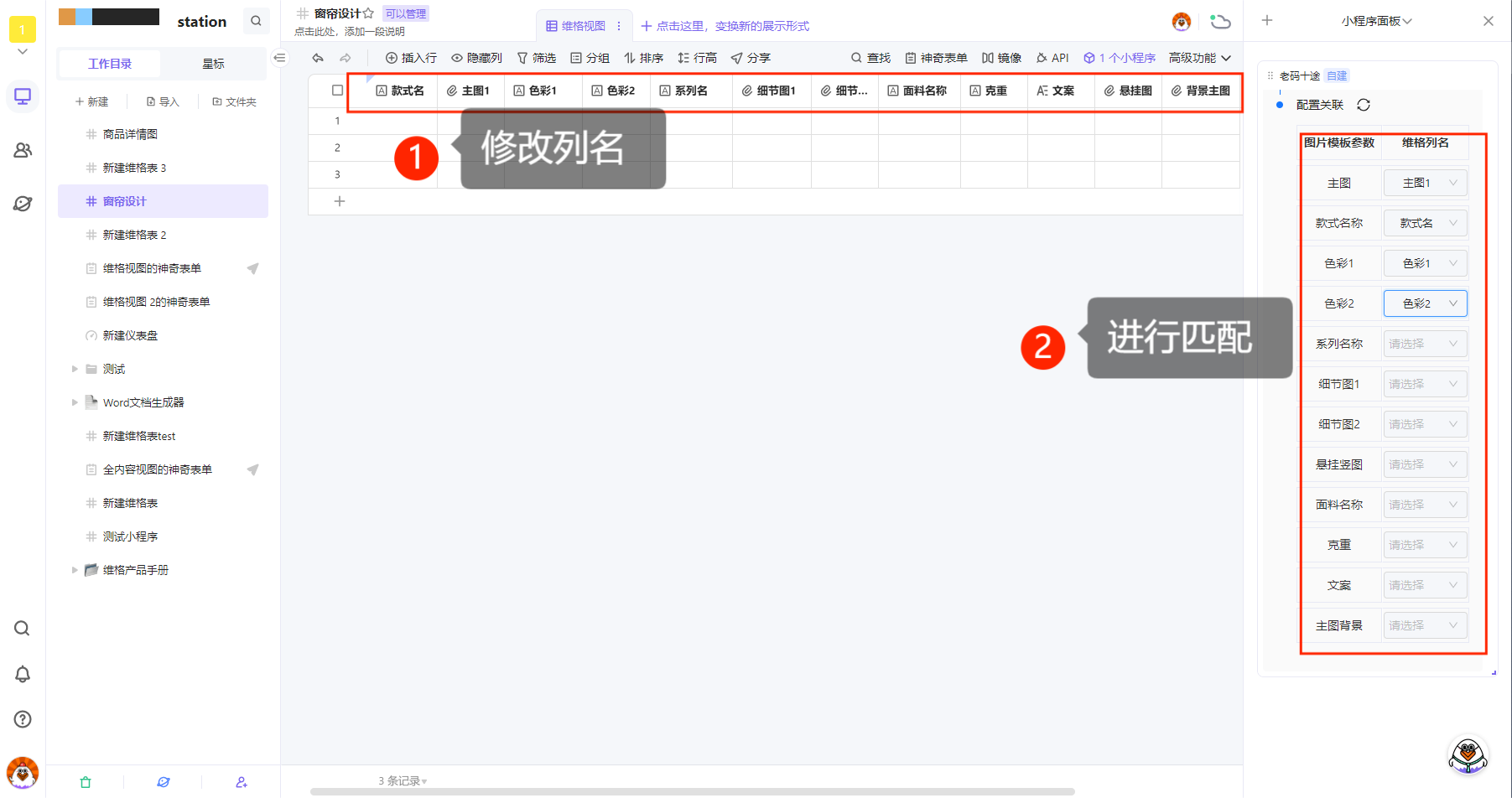The height and width of the screenshot is (798, 1512).
Task: Open the help question mark icon
Action: click(23, 719)
